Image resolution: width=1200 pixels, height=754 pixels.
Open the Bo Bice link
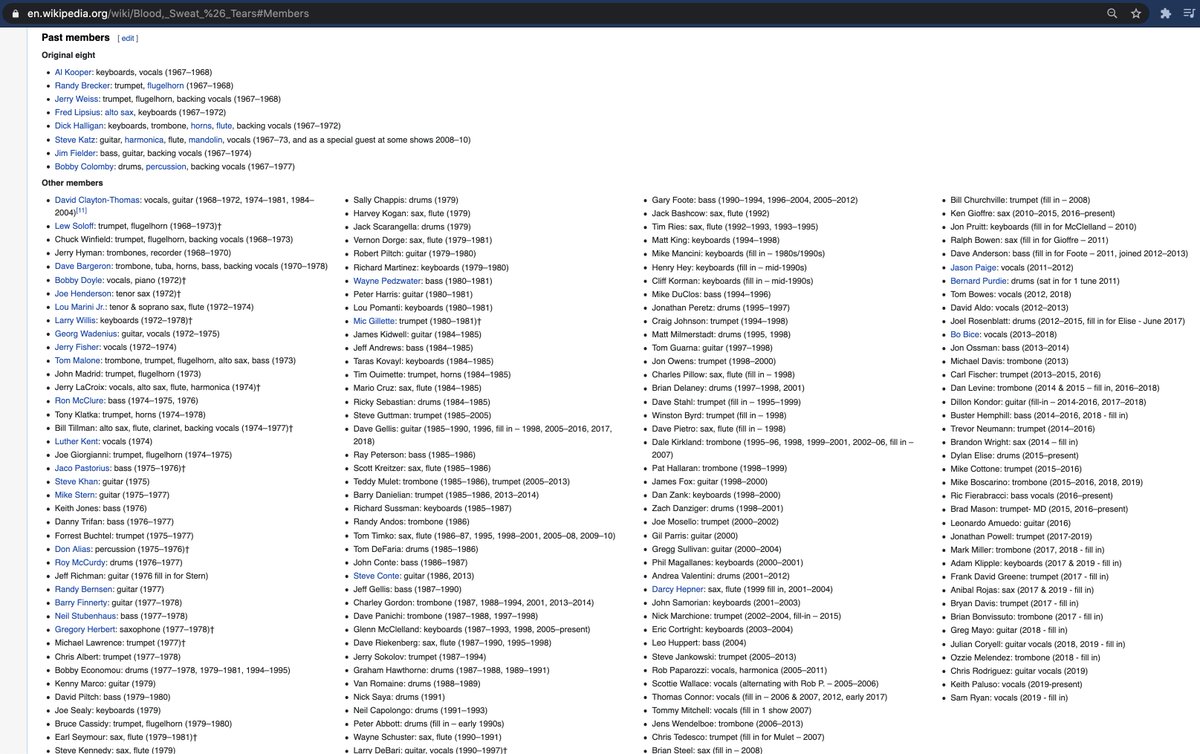point(966,334)
